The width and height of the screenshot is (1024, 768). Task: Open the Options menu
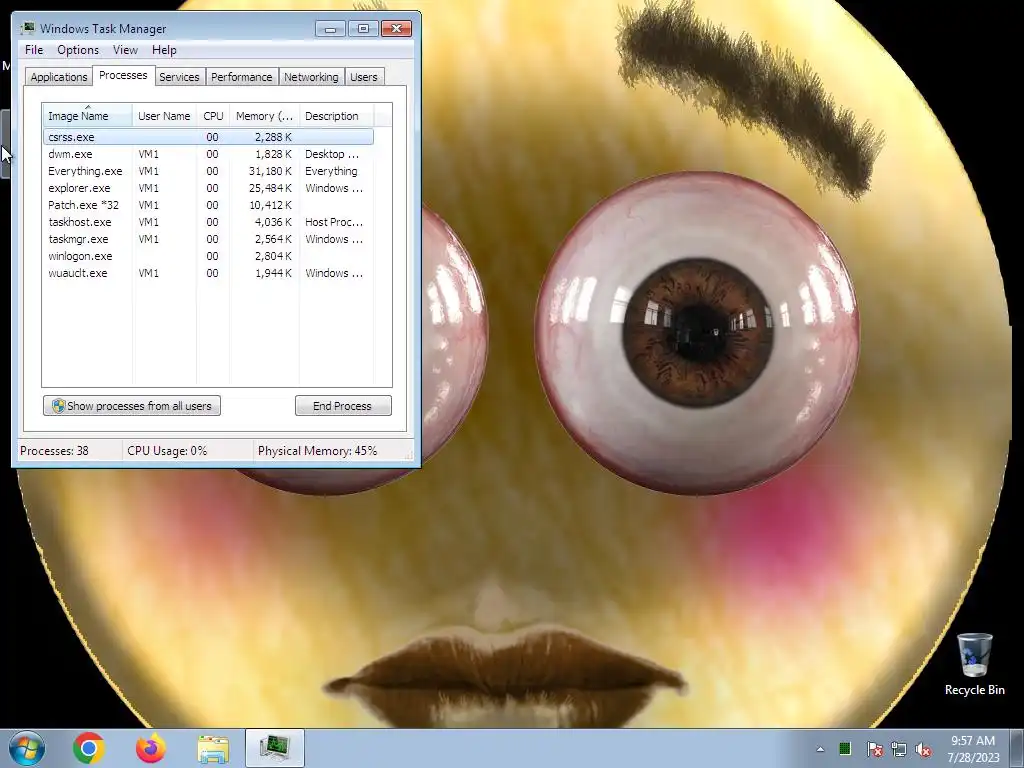(x=78, y=50)
